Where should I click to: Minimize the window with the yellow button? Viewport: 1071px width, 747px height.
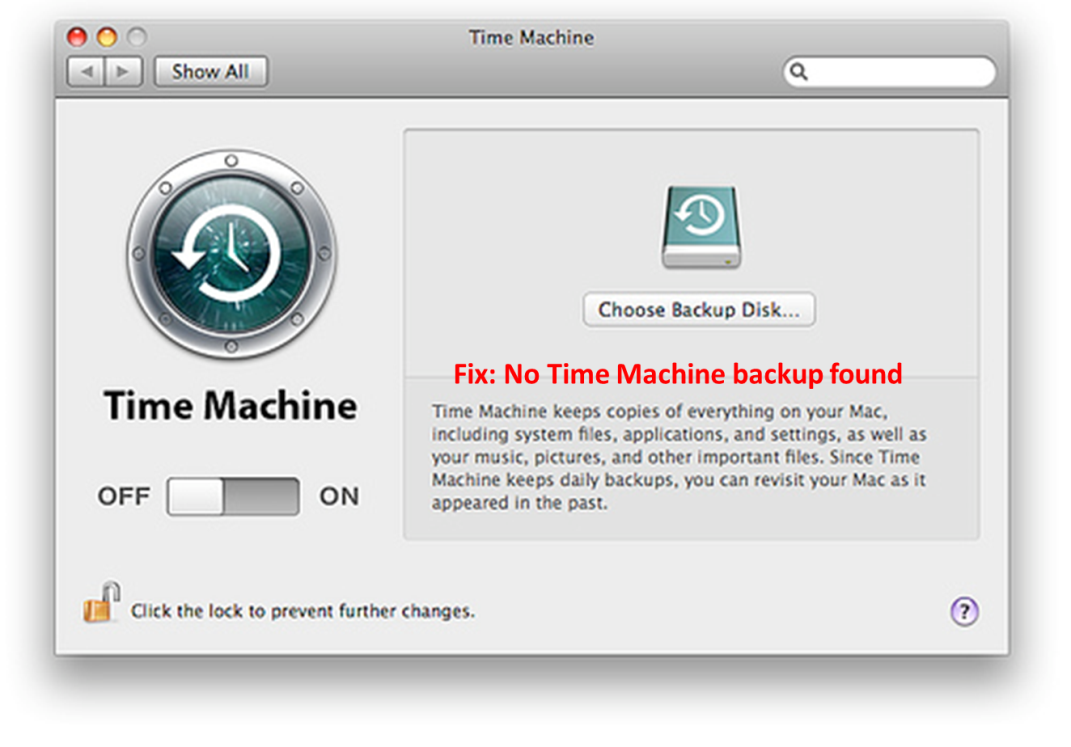106,38
